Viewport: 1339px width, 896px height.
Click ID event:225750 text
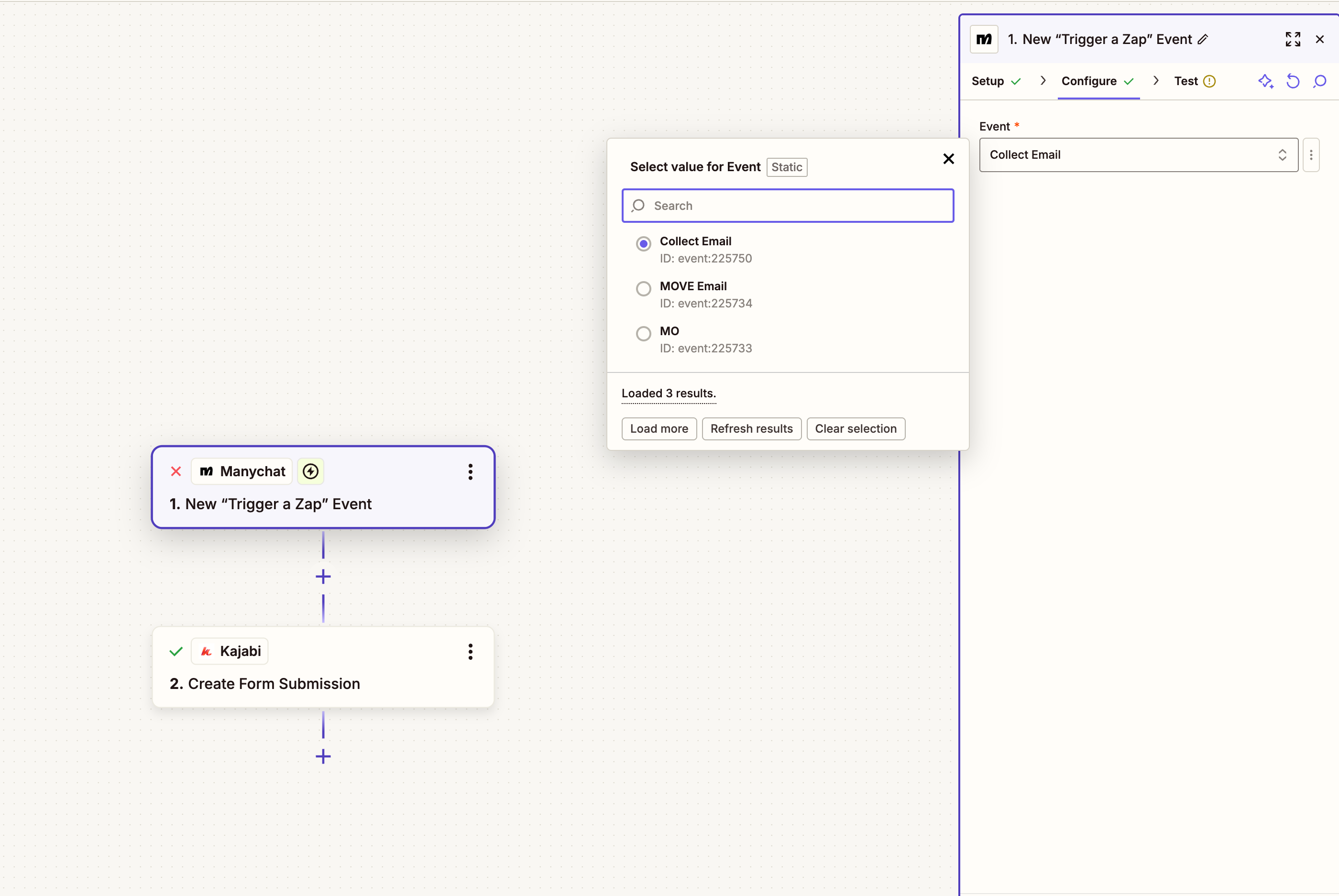(706, 258)
